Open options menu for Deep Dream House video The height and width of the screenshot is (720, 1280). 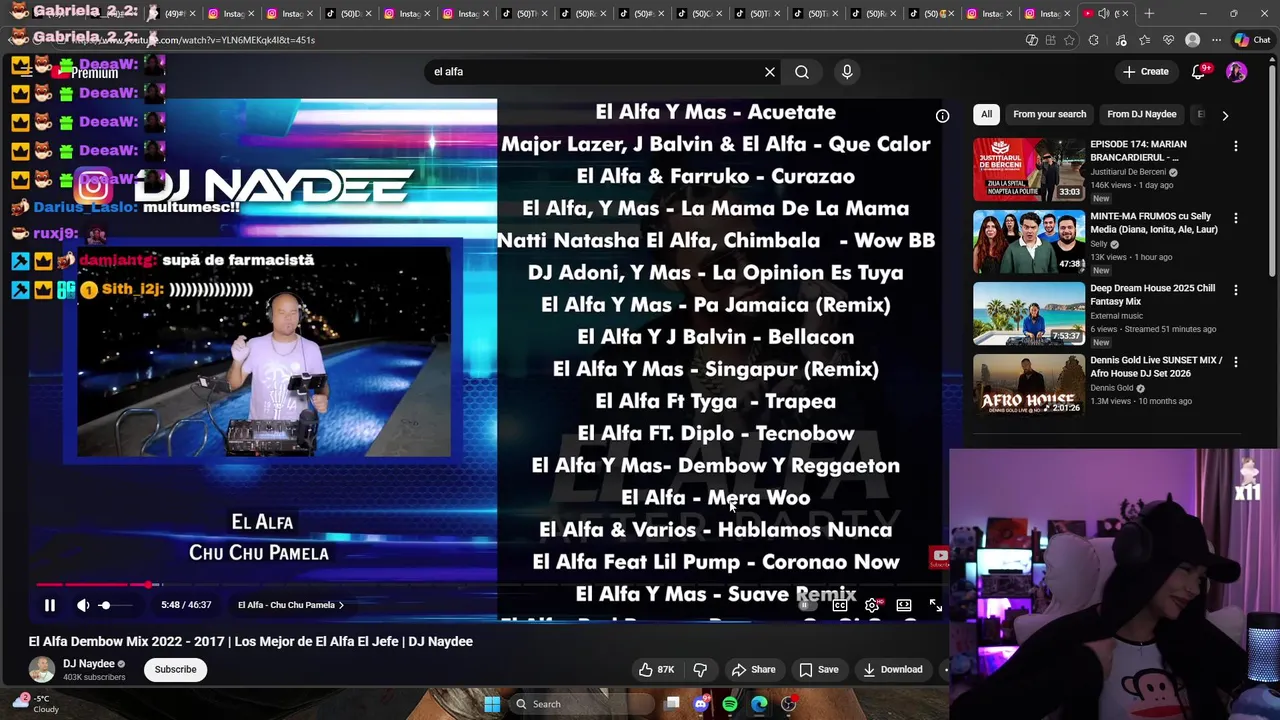tap(1236, 290)
